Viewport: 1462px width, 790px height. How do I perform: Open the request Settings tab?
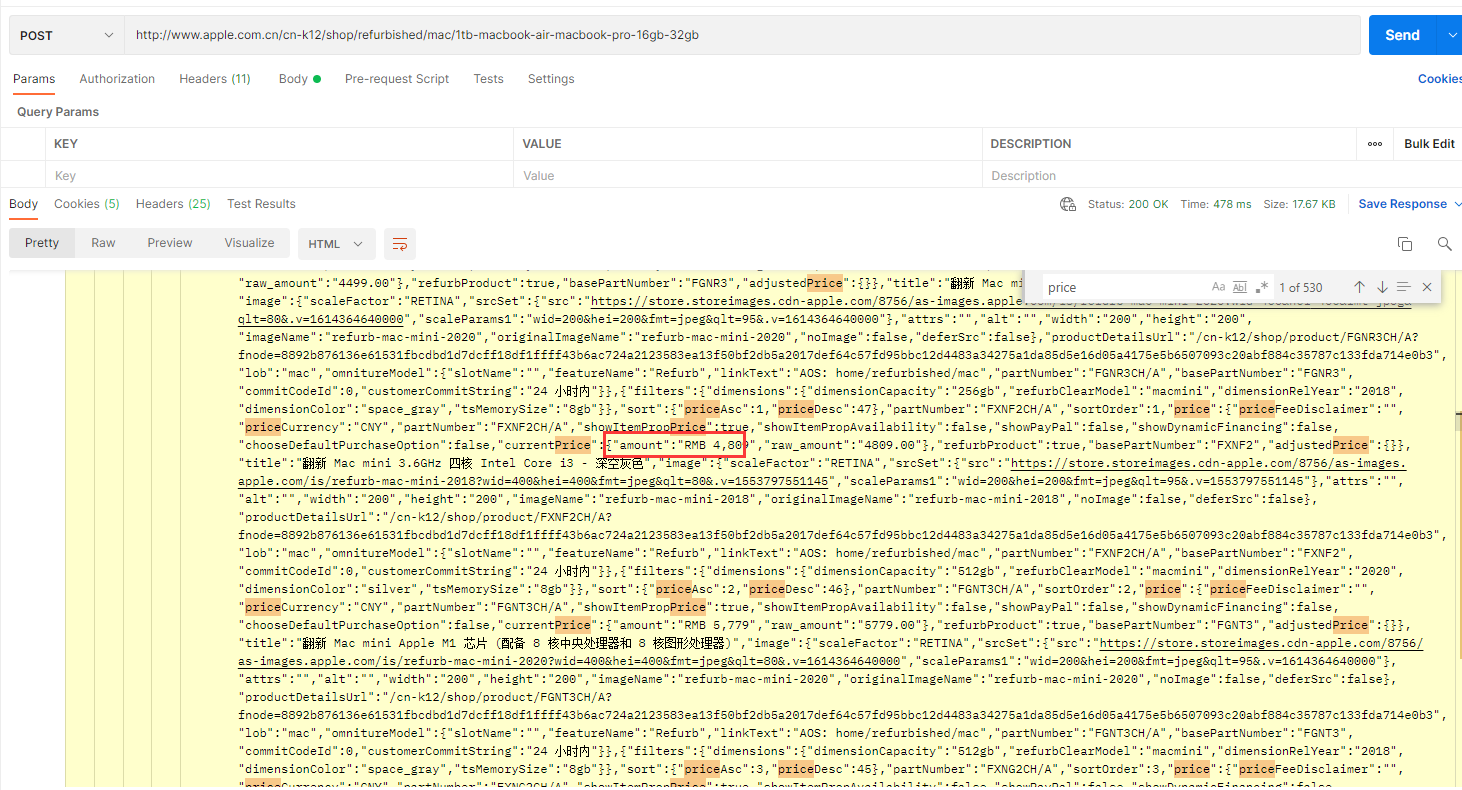coord(551,79)
